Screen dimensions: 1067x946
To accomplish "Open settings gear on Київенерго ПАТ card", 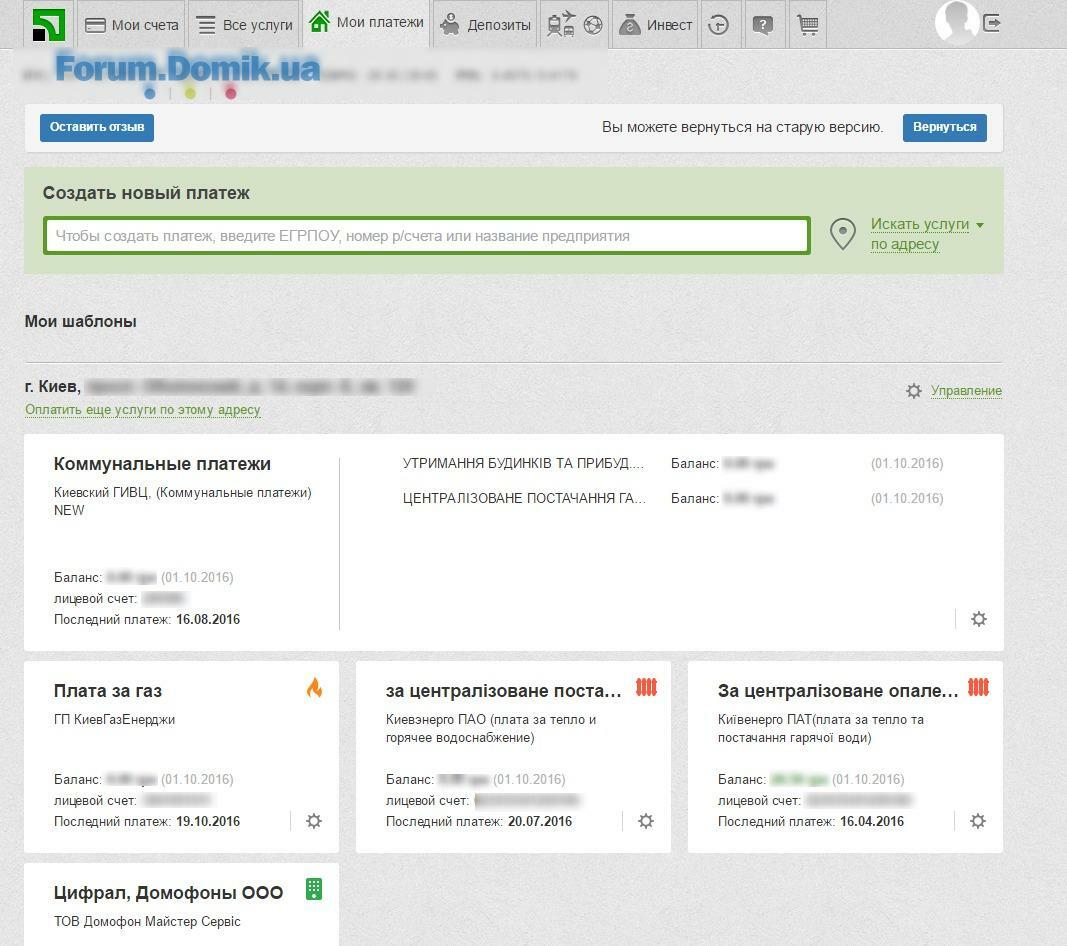I will click(978, 821).
